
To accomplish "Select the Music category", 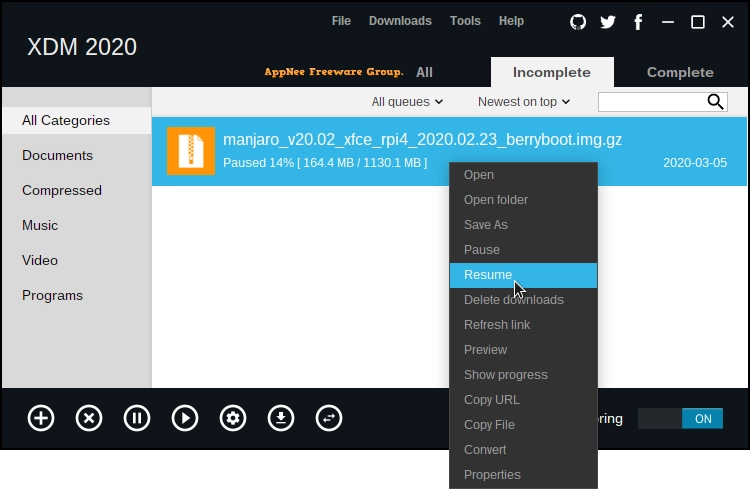I will click(x=77, y=225).
